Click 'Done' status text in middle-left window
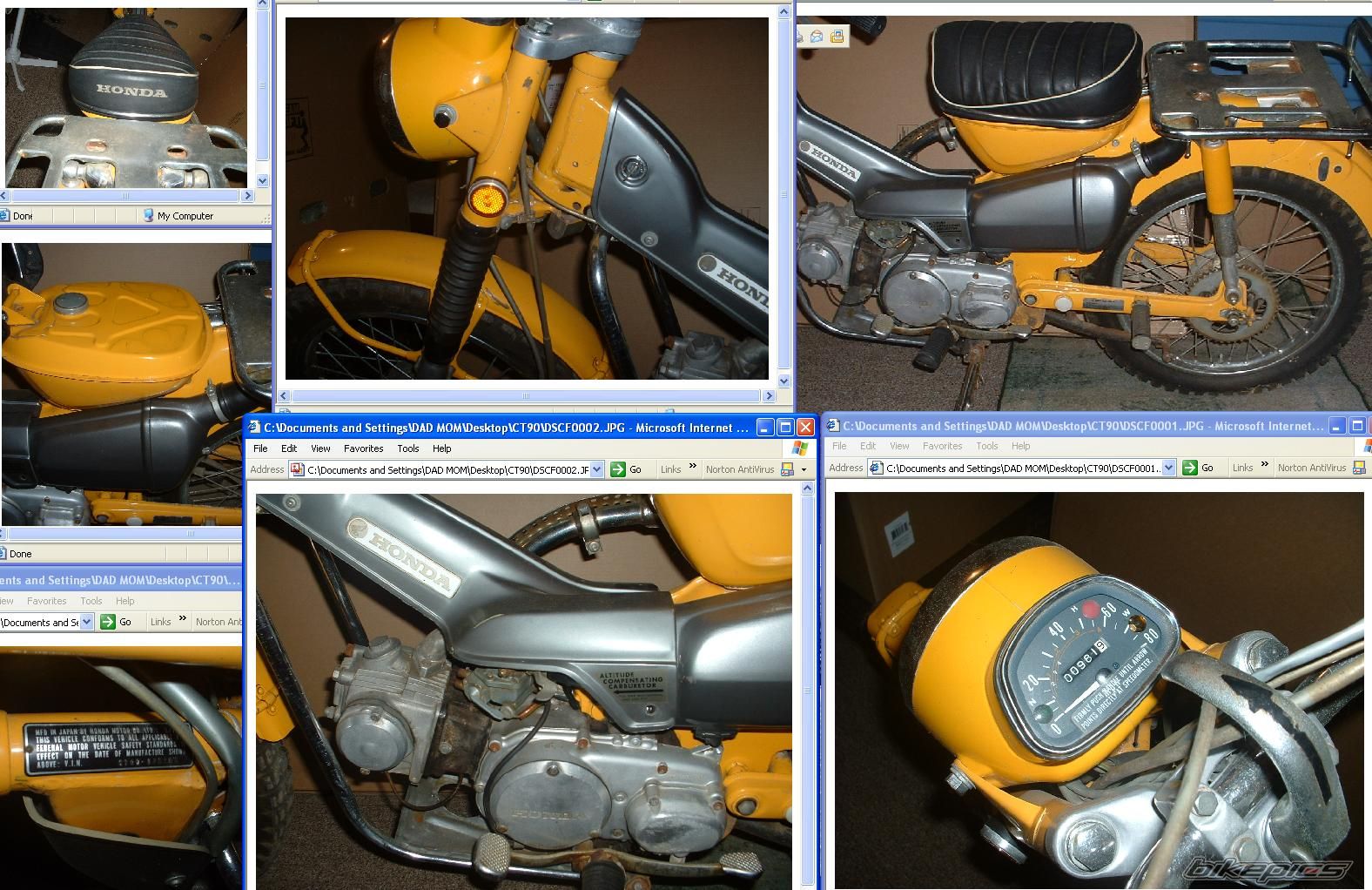The width and height of the screenshot is (1372, 890). click(21, 554)
